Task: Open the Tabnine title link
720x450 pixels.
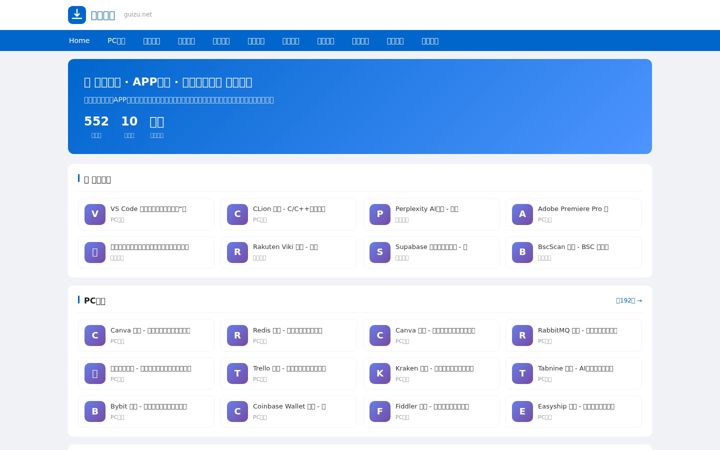Action: tap(575, 368)
